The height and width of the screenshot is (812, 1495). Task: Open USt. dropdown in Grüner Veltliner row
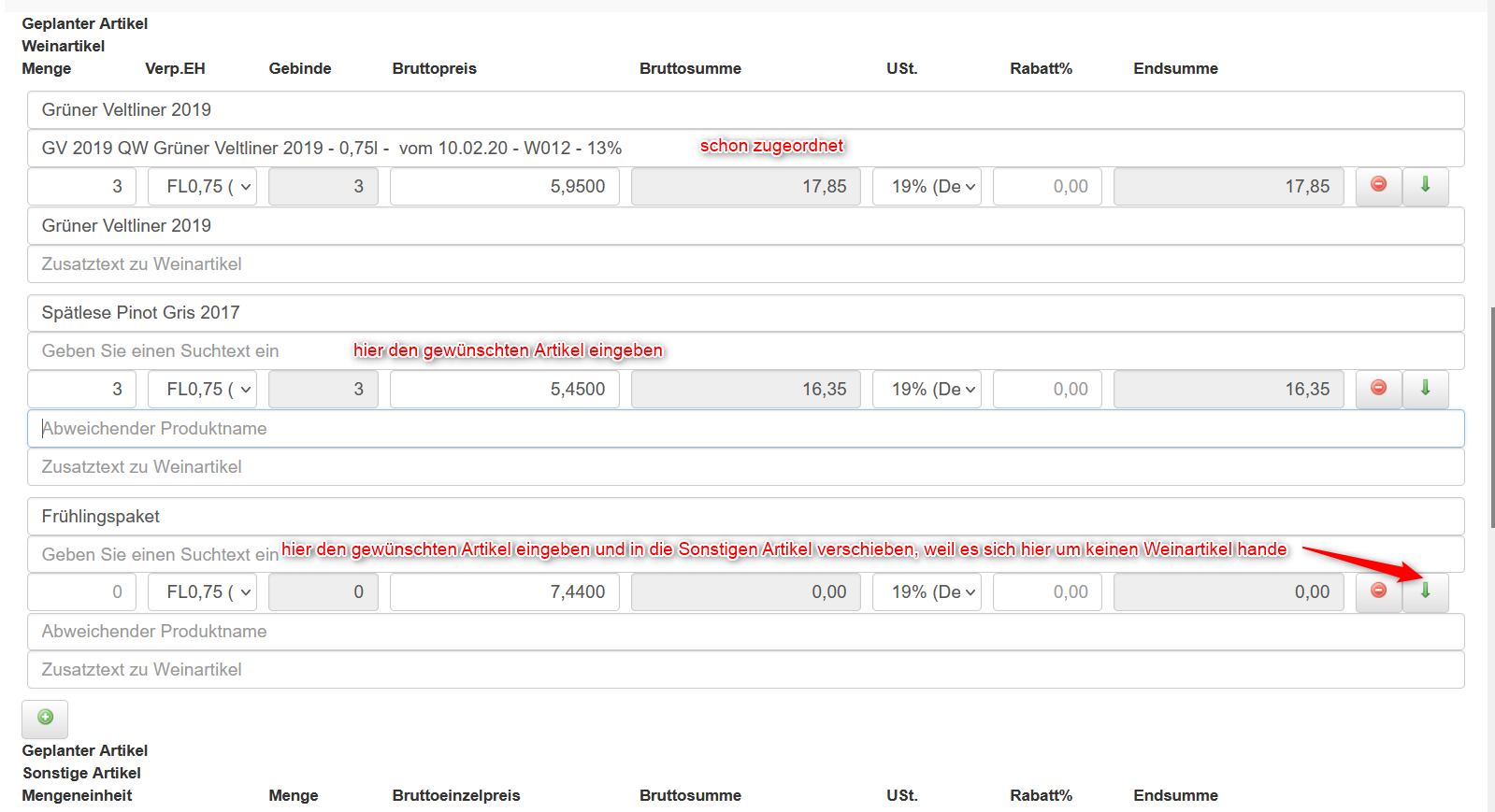pyautogui.click(x=927, y=187)
